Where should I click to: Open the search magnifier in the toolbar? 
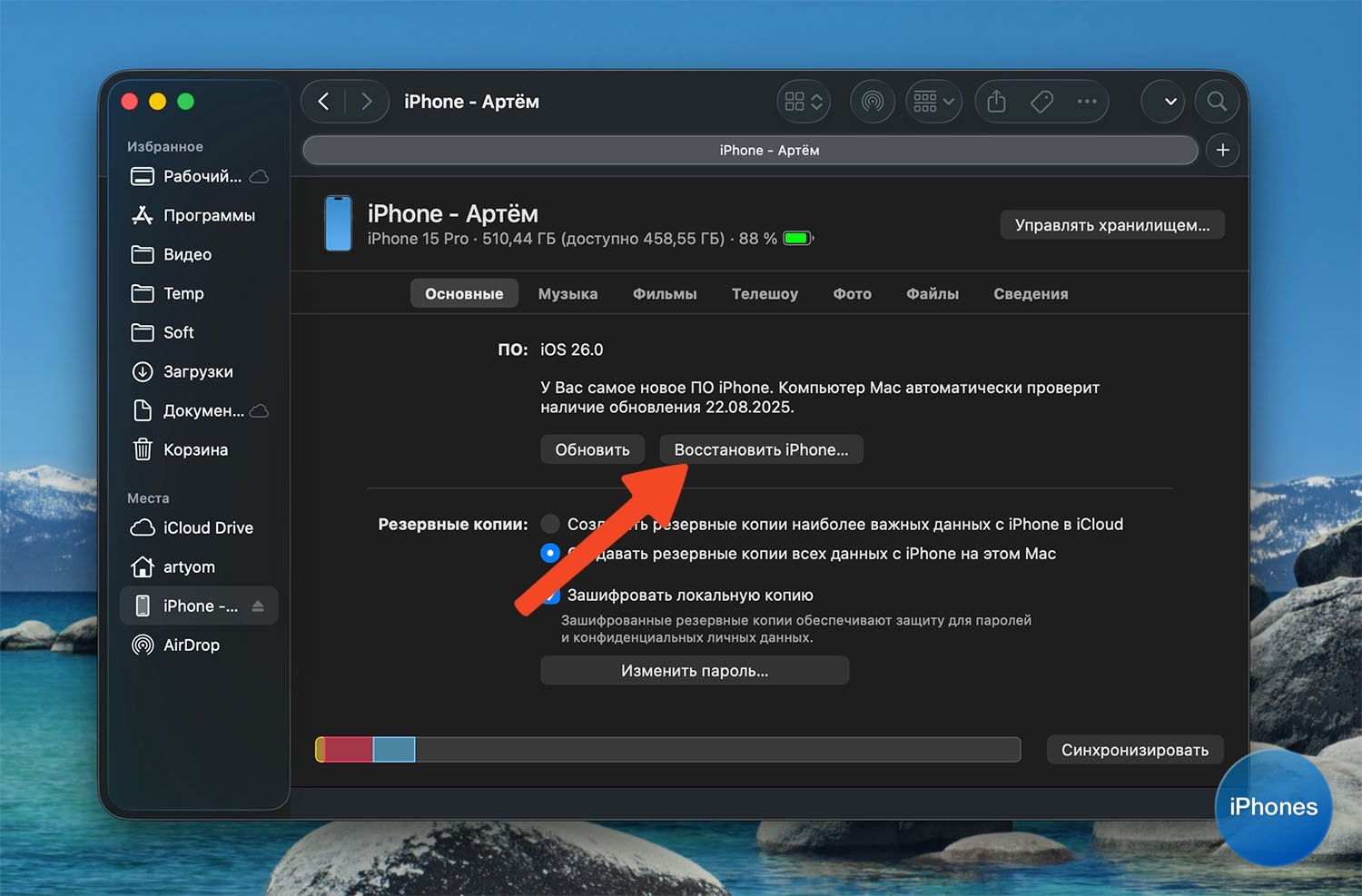pos(1217,102)
